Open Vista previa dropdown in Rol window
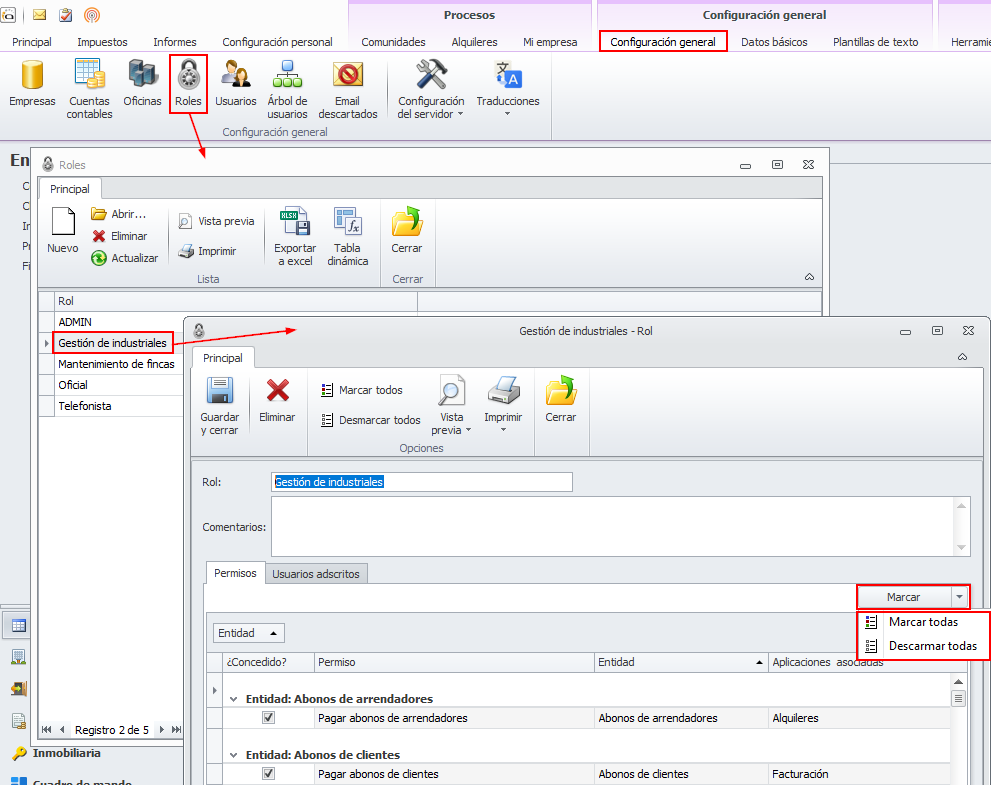The image size is (991, 785). [468, 430]
